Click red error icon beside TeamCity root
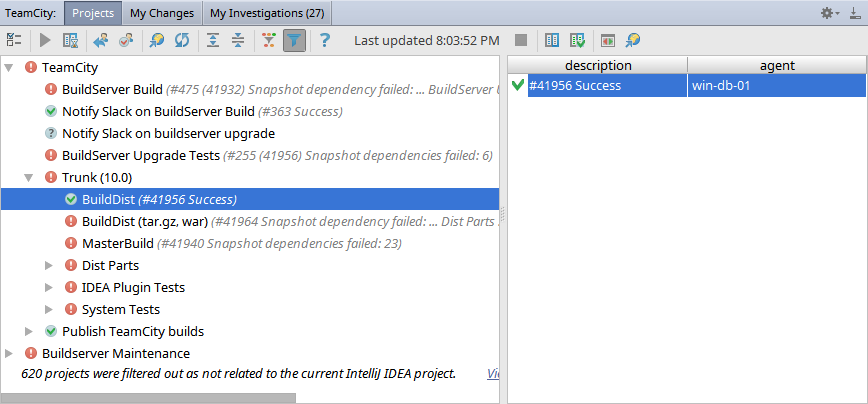Screen dimensions: 868x404 [x=31, y=68]
